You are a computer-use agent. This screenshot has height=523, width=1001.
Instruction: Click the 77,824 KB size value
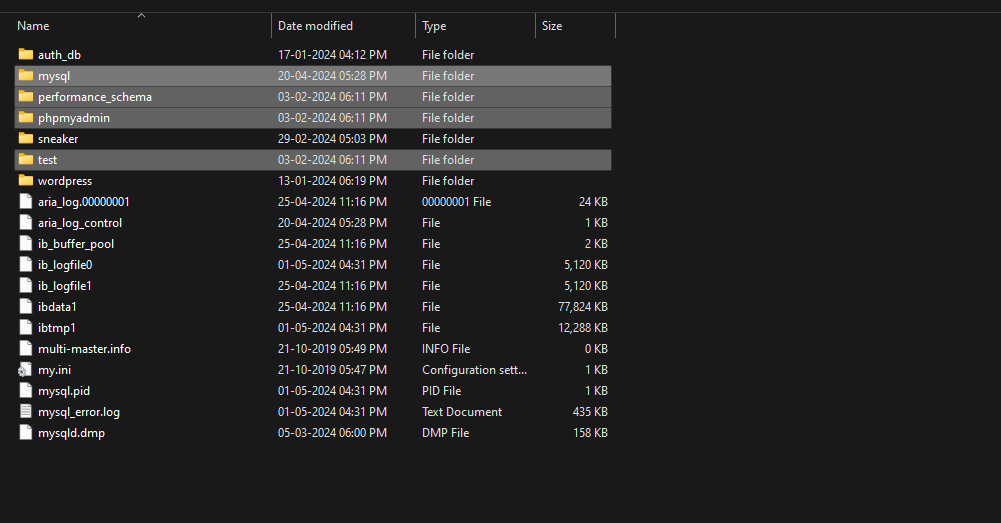(x=583, y=307)
